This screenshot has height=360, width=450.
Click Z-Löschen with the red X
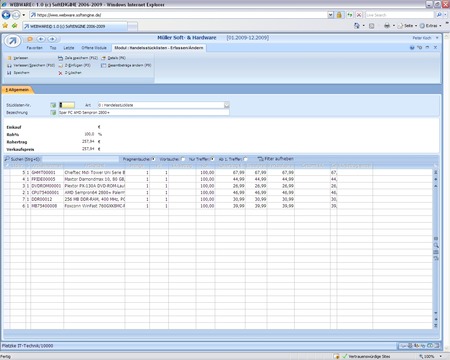pos(70,73)
